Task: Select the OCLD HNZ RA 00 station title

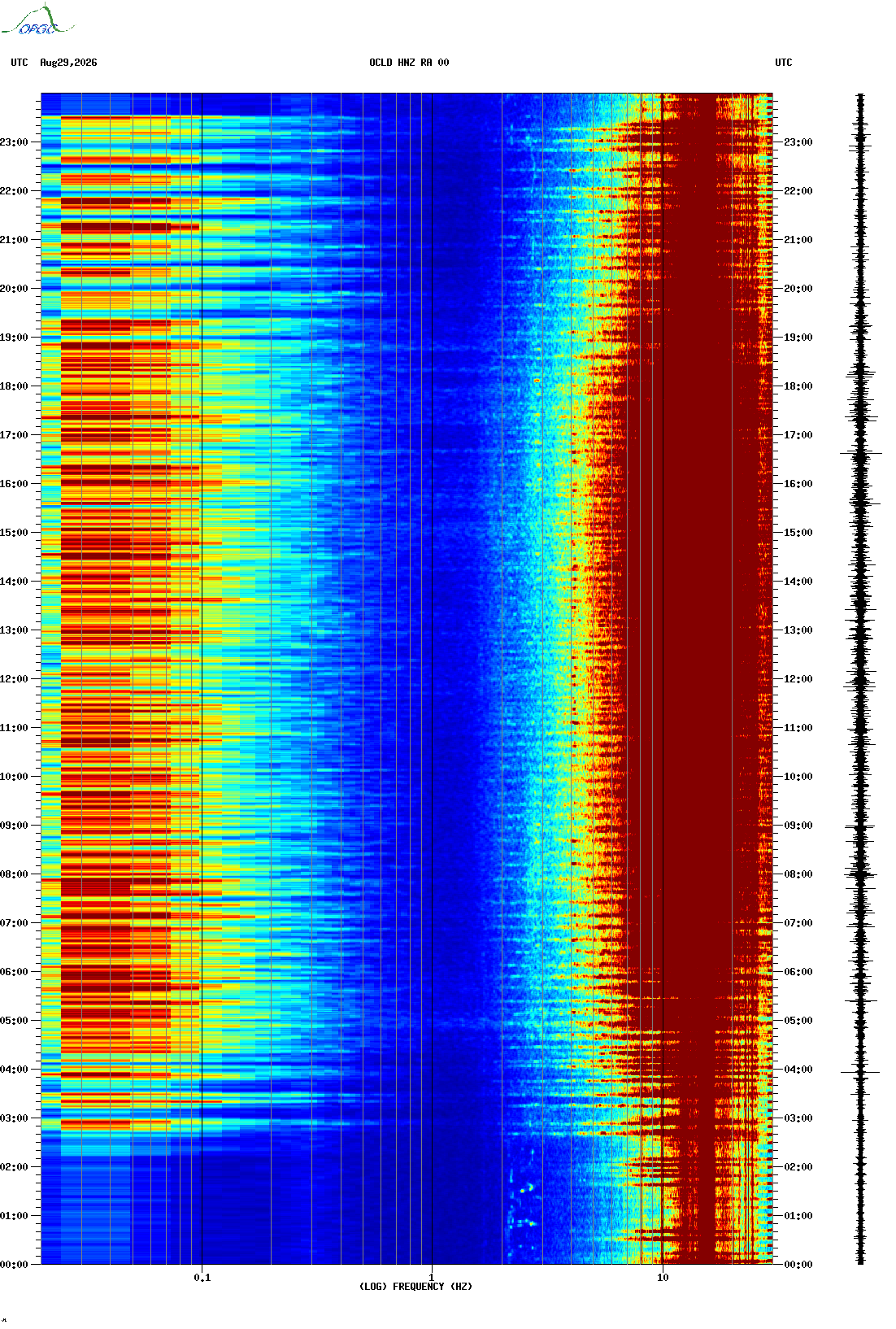Action: (409, 63)
